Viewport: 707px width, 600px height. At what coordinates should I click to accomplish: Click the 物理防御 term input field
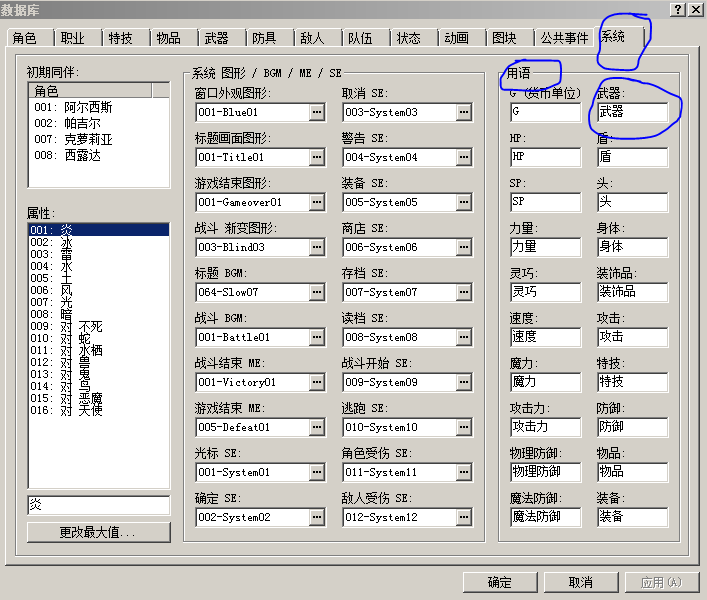546,472
